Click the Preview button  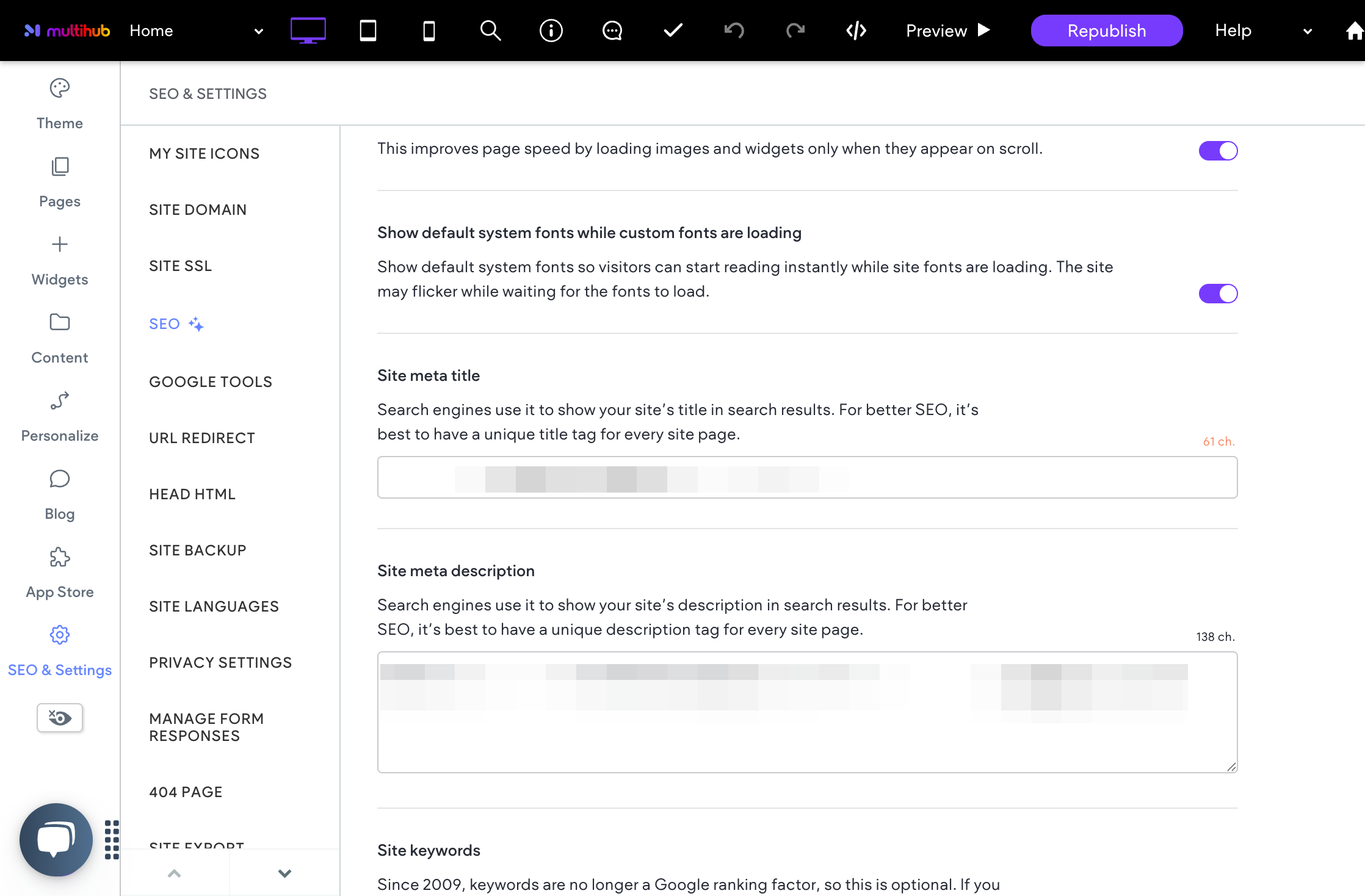point(948,31)
